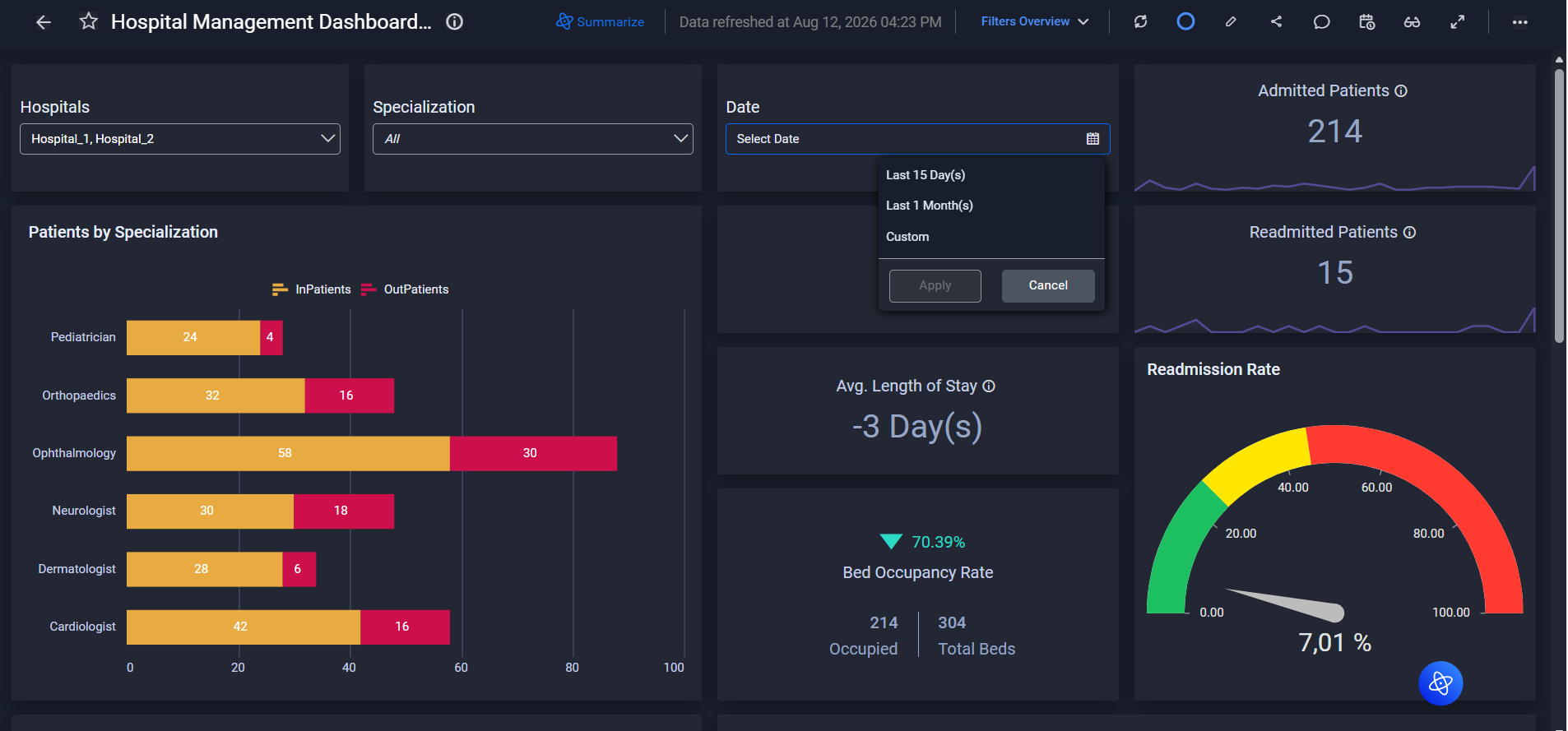Click the share icon in toolbar
The height and width of the screenshot is (731, 1568).
pyautogui.click(x=1276, y=22)
